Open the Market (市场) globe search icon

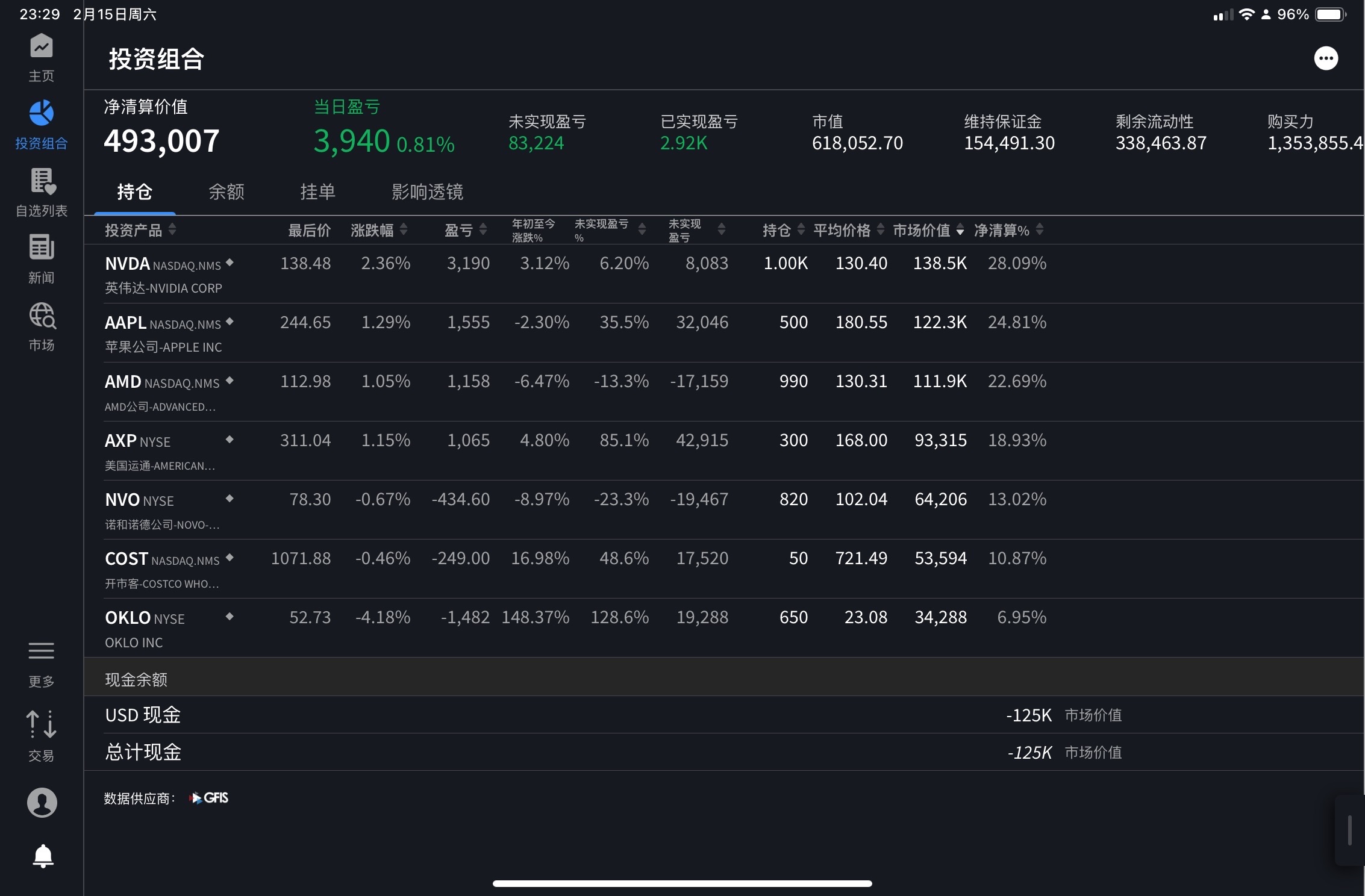point(41,316)
